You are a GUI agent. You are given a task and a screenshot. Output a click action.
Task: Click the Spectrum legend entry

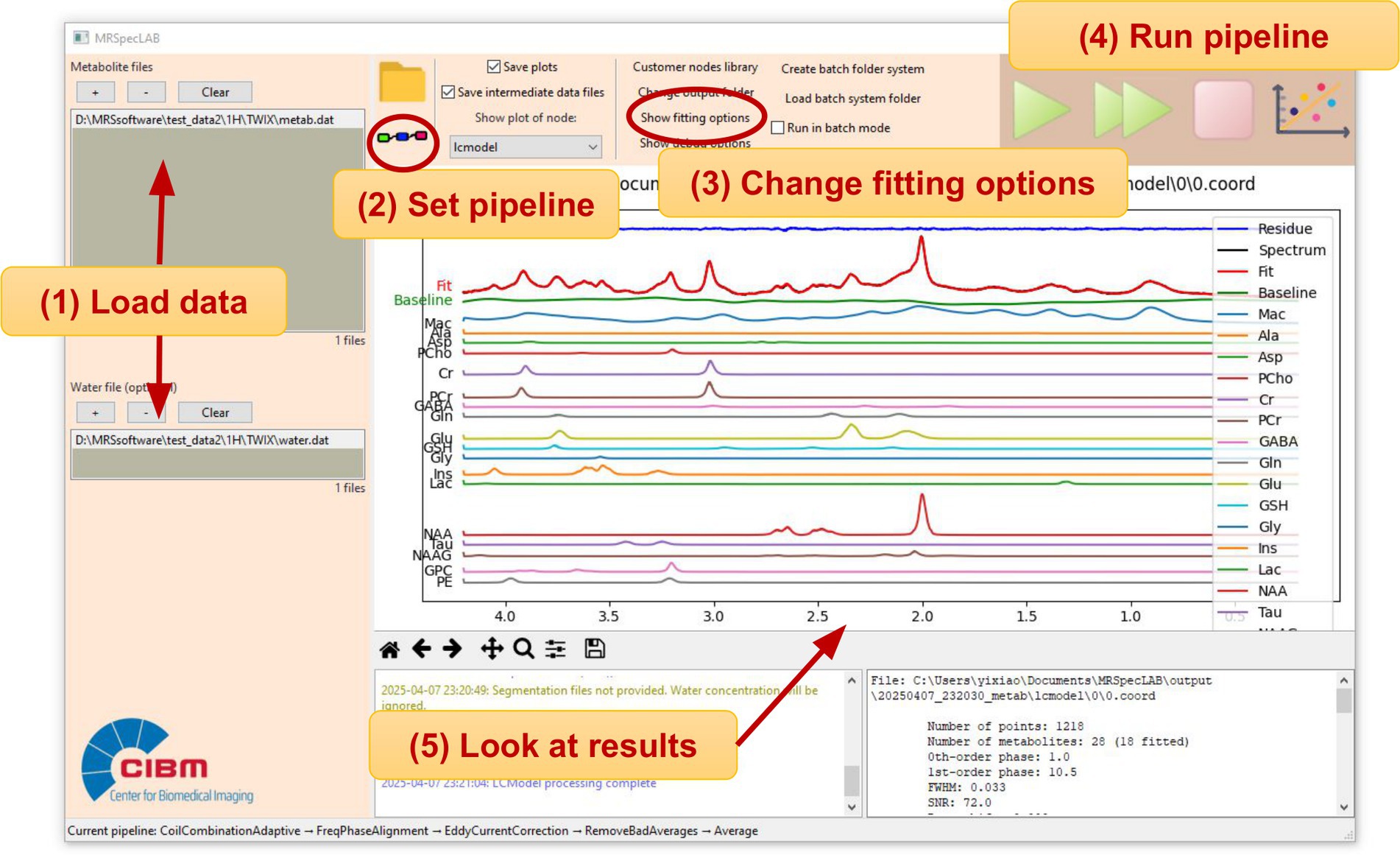point(1271,250)
